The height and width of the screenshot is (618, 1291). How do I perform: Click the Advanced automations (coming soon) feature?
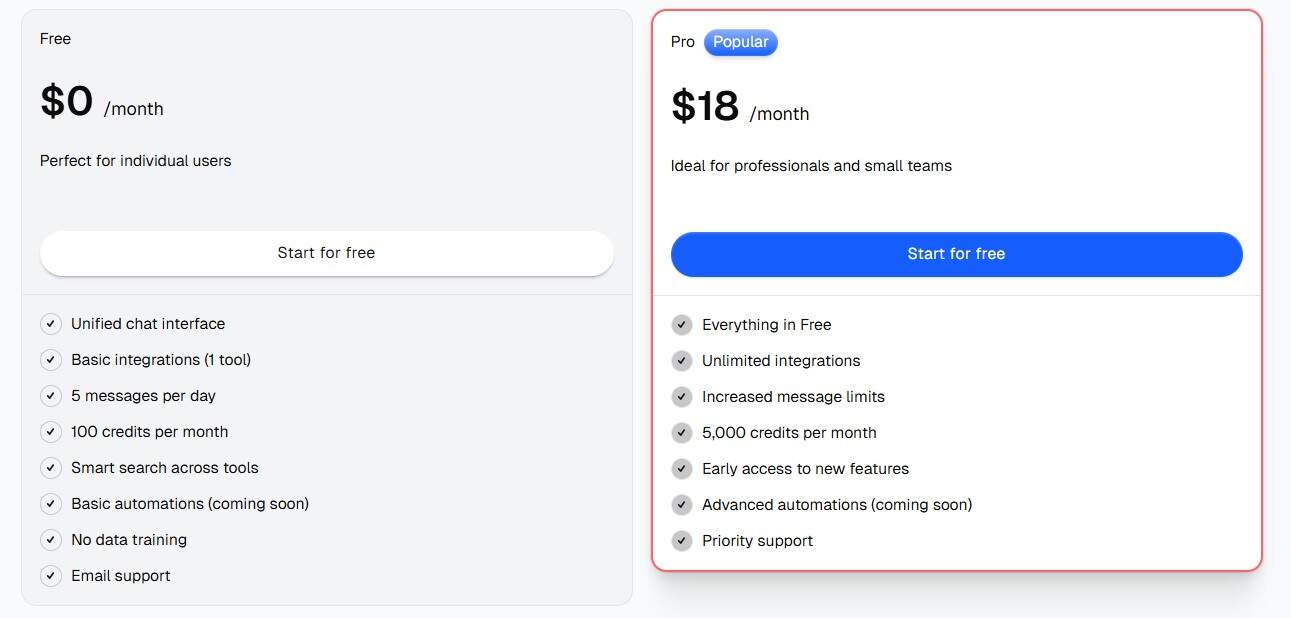tap(836, 504)
